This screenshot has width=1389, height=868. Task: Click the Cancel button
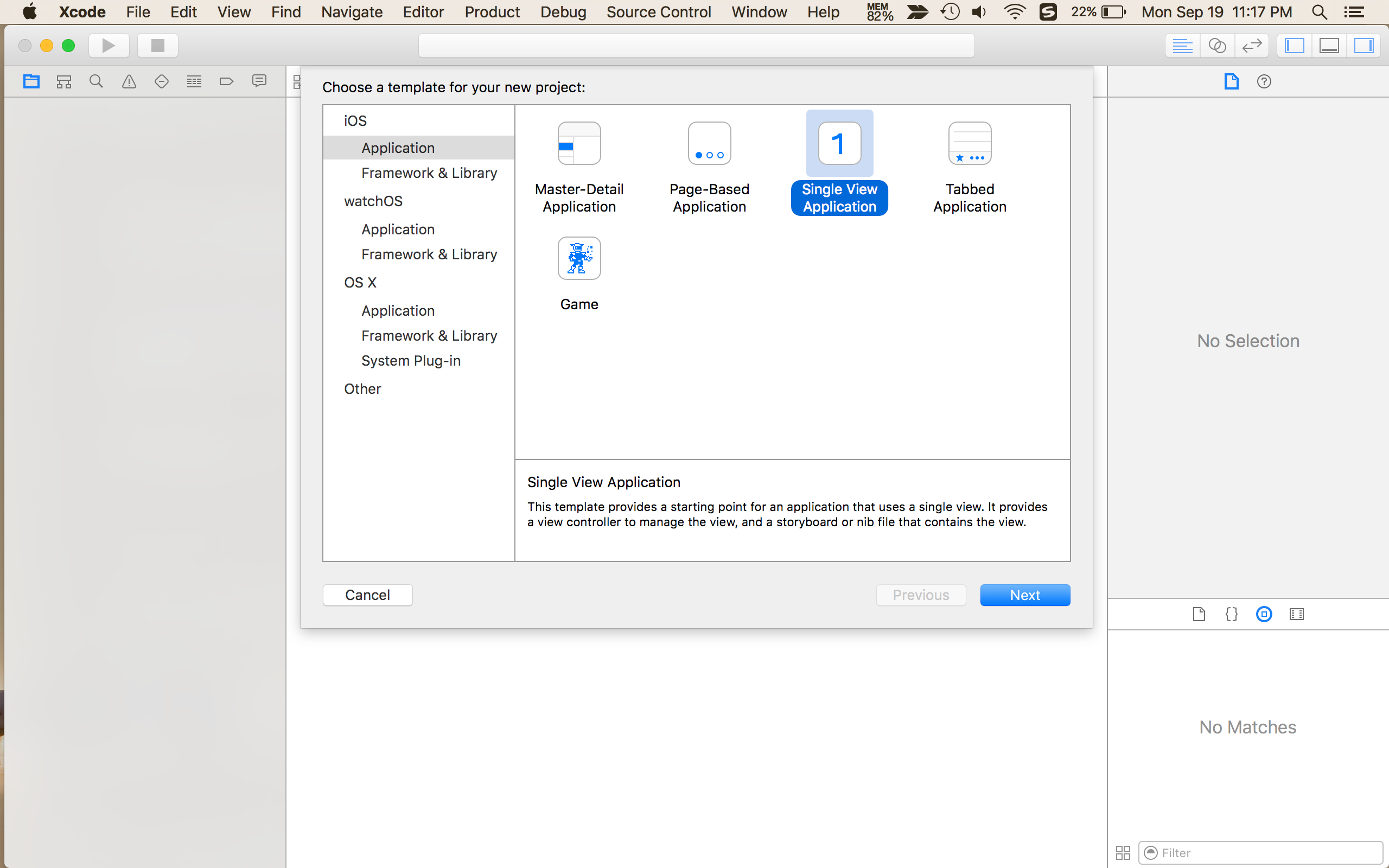pyautogui.click(x=367, y=595)
